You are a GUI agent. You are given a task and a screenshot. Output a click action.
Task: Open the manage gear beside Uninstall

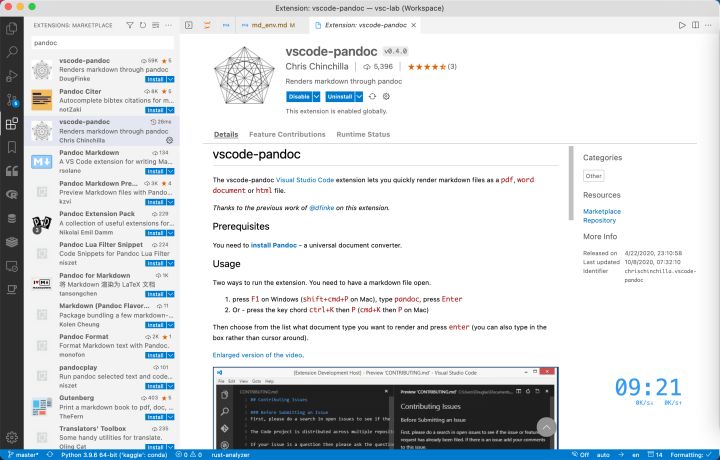[x=386, y=96]
